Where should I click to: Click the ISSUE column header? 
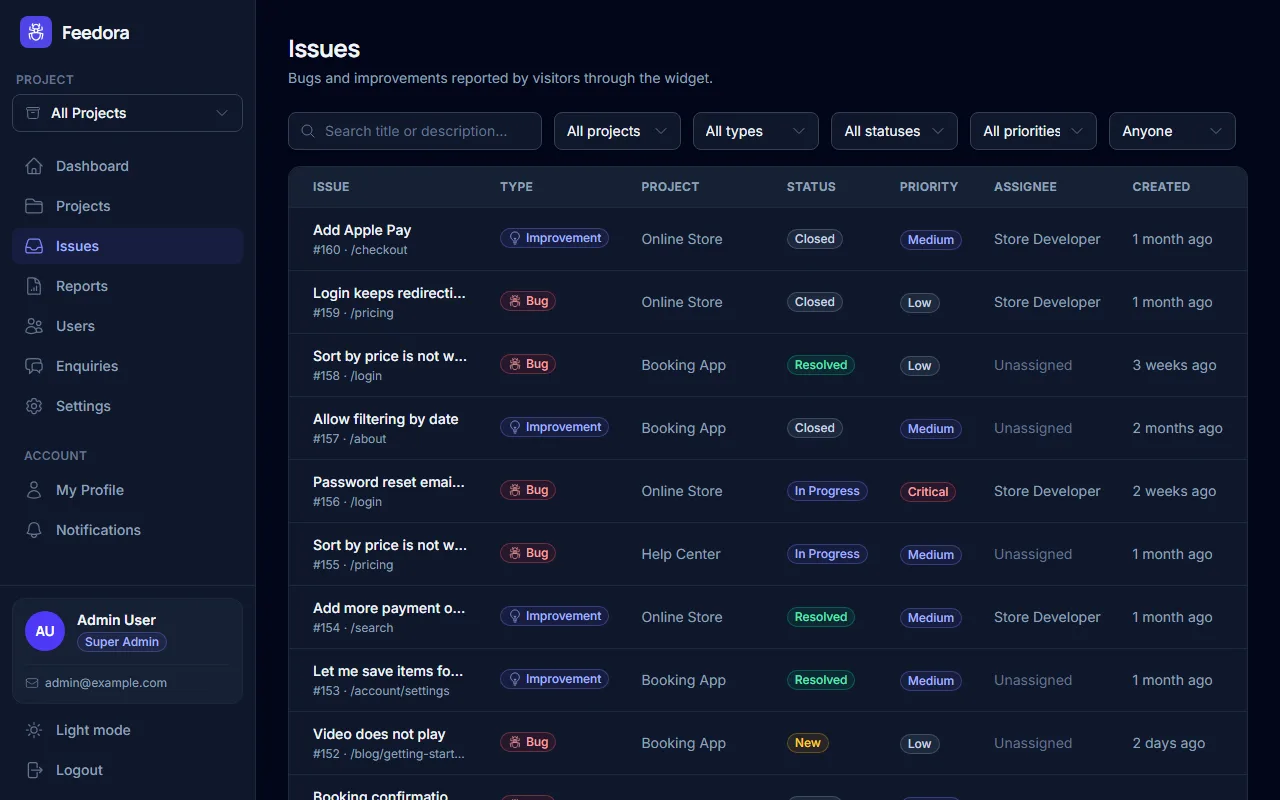pos(331,186)
